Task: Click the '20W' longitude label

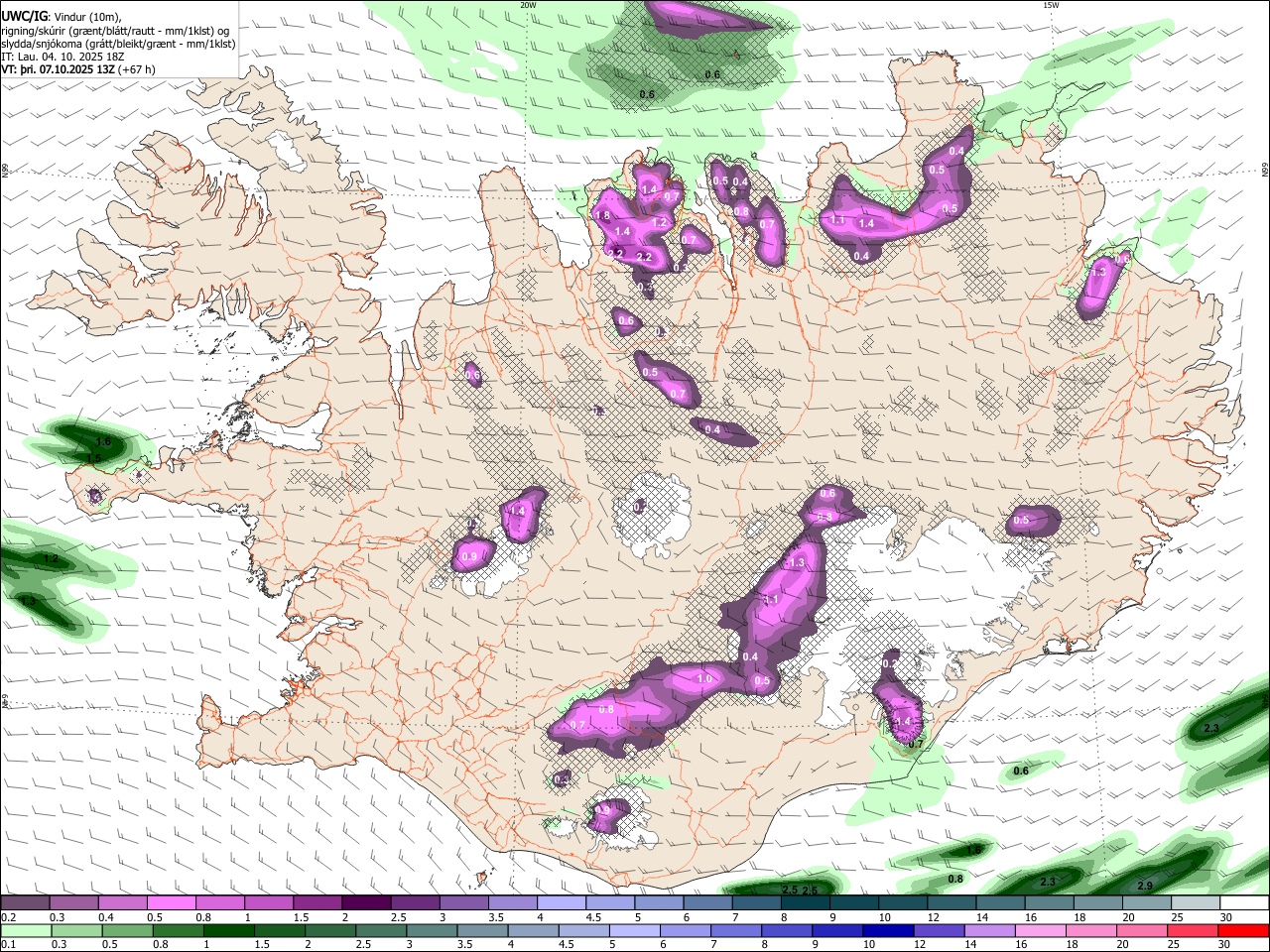Action: click(528, 5)
